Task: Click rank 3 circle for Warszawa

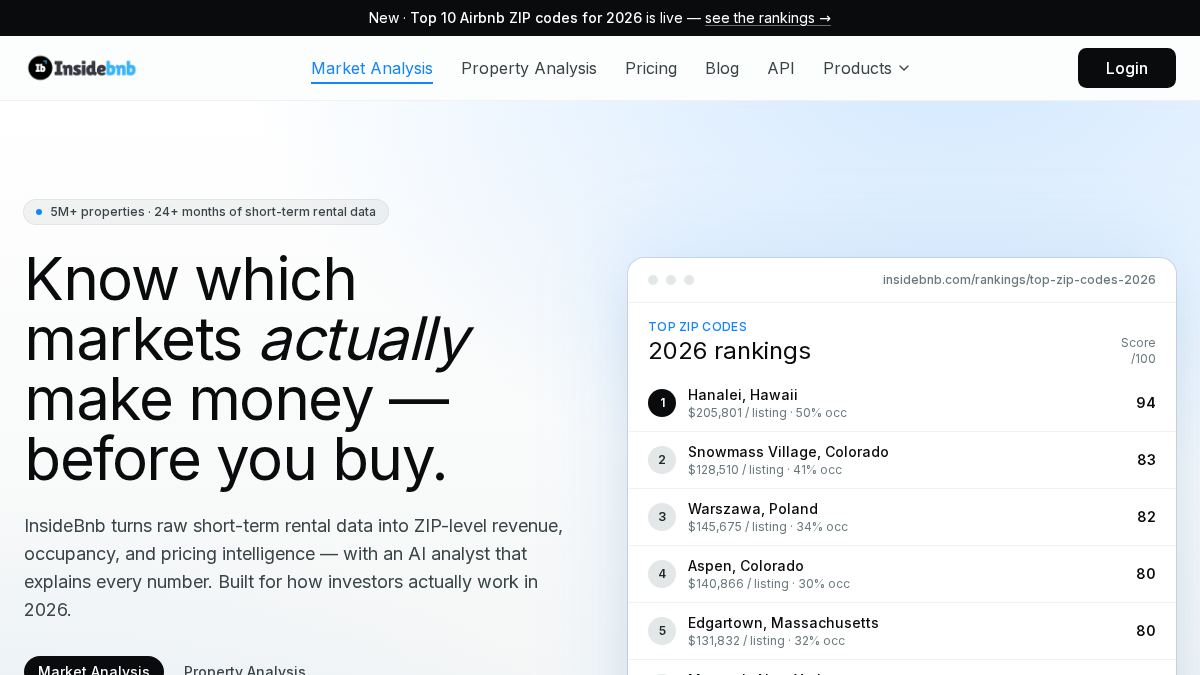Action: 662,517
